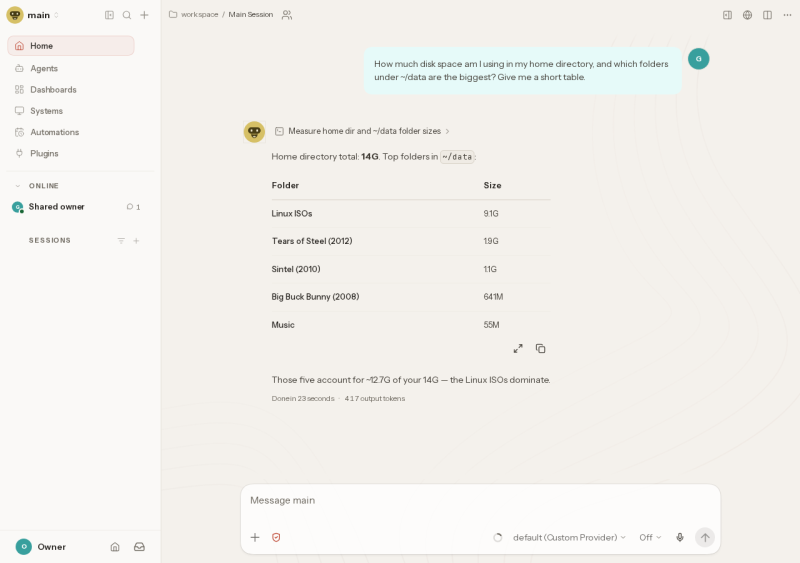The height and width of the screenshot is (563, 800).
Task: Open the Agents section
Action: [x=71, y=68]
